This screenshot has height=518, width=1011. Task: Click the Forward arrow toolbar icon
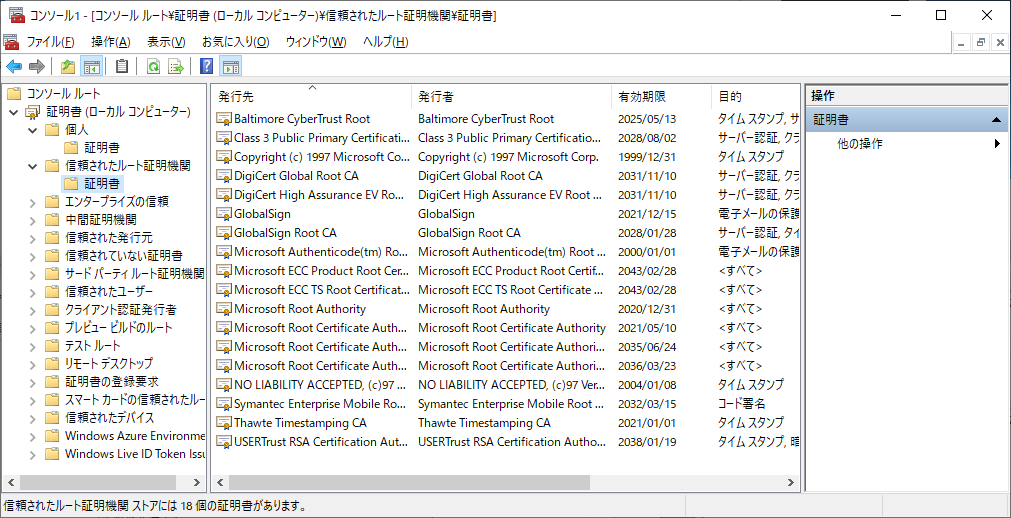tap(37, 66)
